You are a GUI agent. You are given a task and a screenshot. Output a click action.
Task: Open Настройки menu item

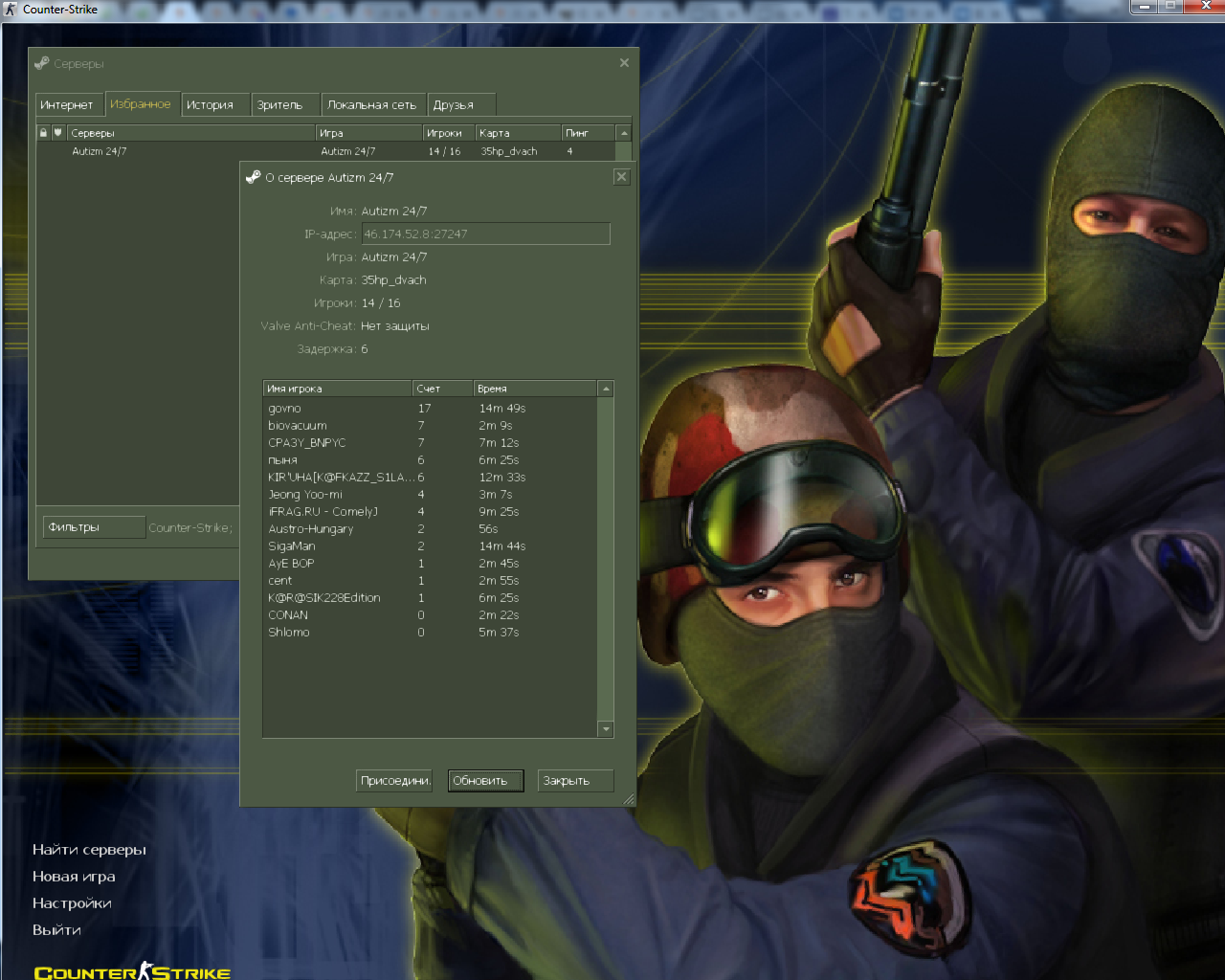pyautogui.click(x=72, y=903)
